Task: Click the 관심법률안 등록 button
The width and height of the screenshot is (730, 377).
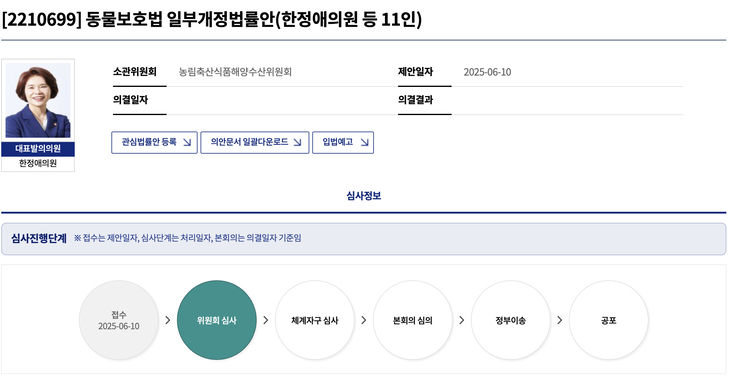Action: [155, 142]
